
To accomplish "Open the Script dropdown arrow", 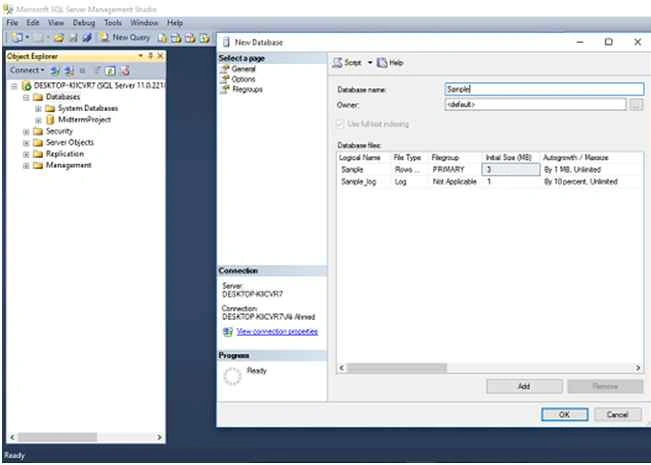I will coord(370,63).
